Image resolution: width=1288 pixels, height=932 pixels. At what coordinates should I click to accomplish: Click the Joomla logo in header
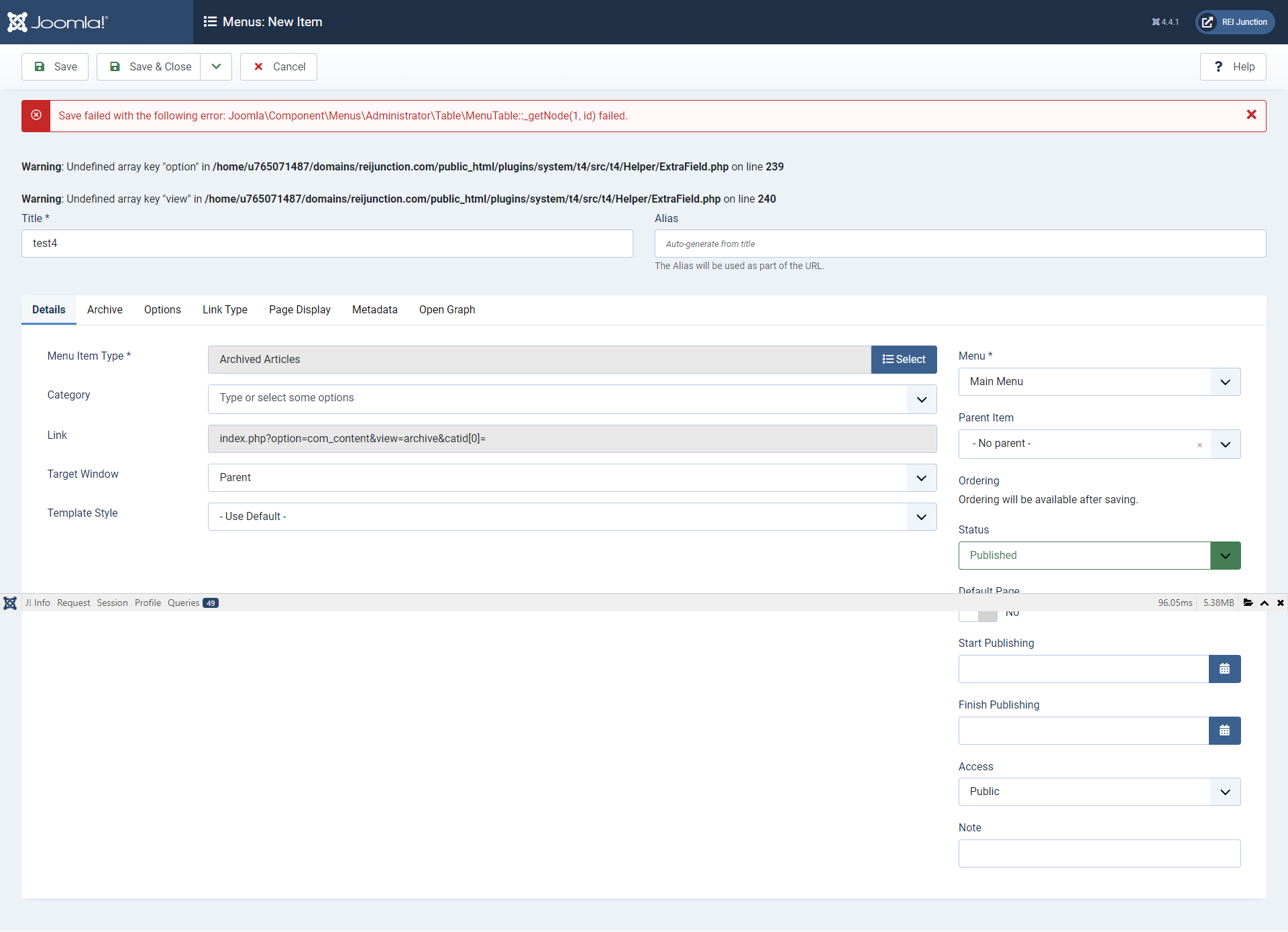tap(57, 22)
